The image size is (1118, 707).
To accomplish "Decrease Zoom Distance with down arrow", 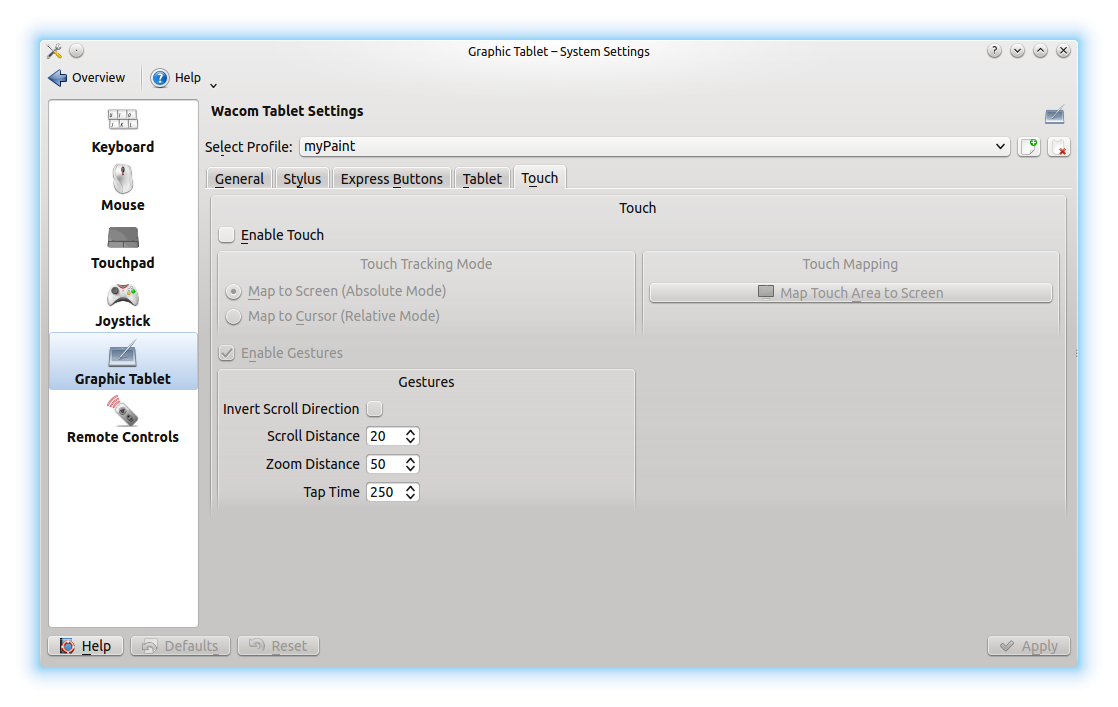I will point(411,468).
